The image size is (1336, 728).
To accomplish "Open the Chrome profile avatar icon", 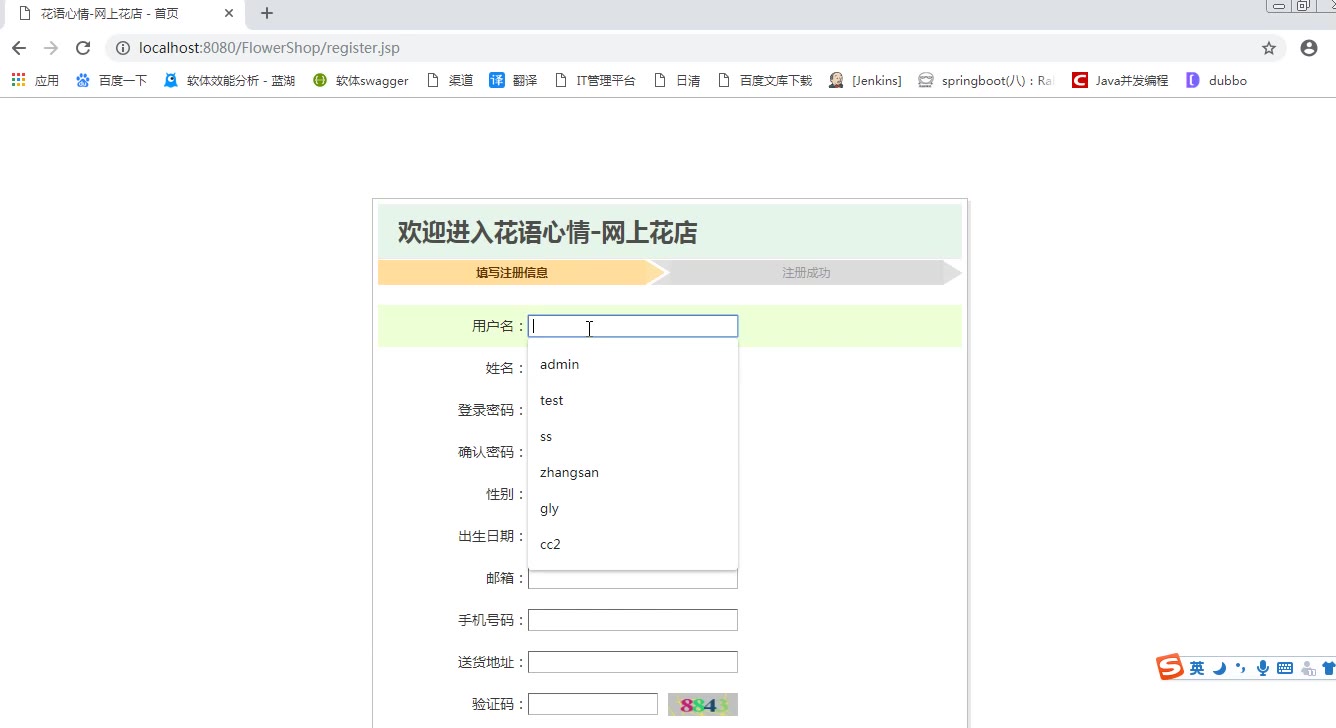I will click(x=1308, y=48).
